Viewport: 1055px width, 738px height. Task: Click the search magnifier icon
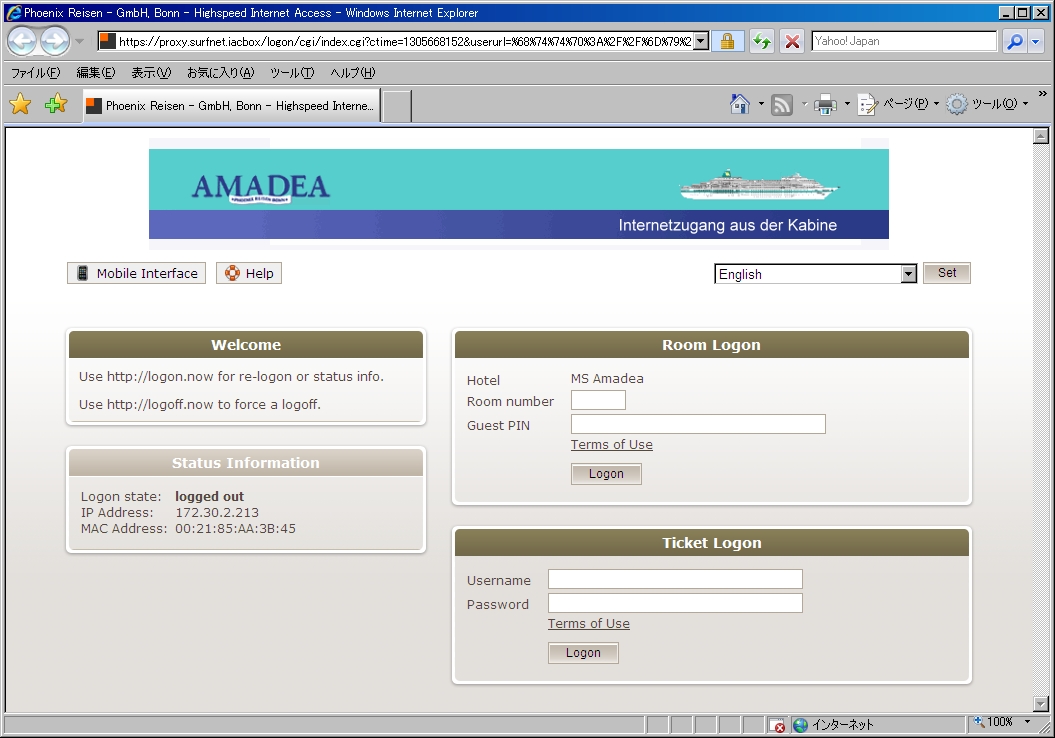point(1014,41)
